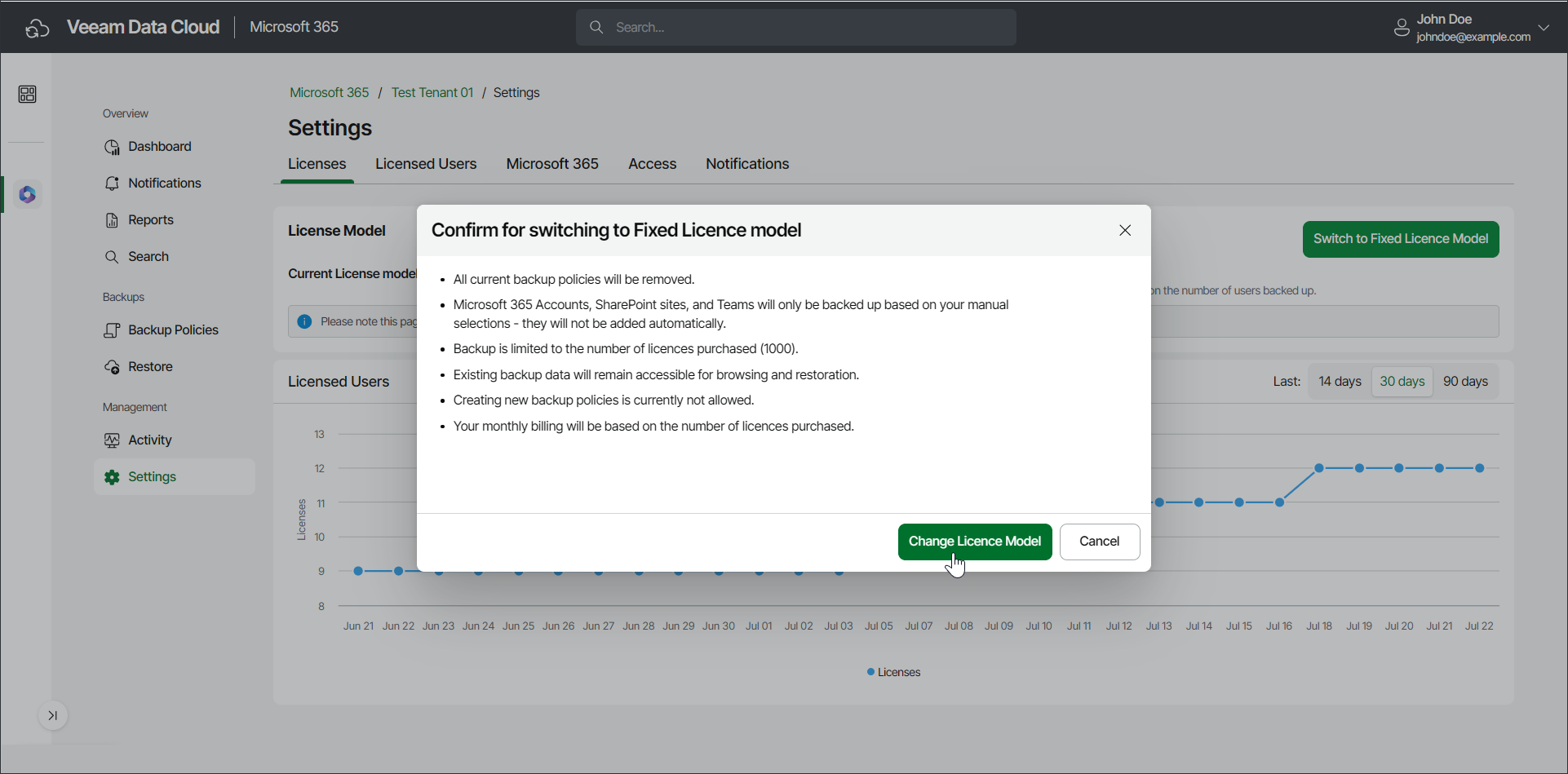Toggle the Licenses legend marker in chart
The width and height of the screenshot is (1568, 774).
tap(871, 672)
